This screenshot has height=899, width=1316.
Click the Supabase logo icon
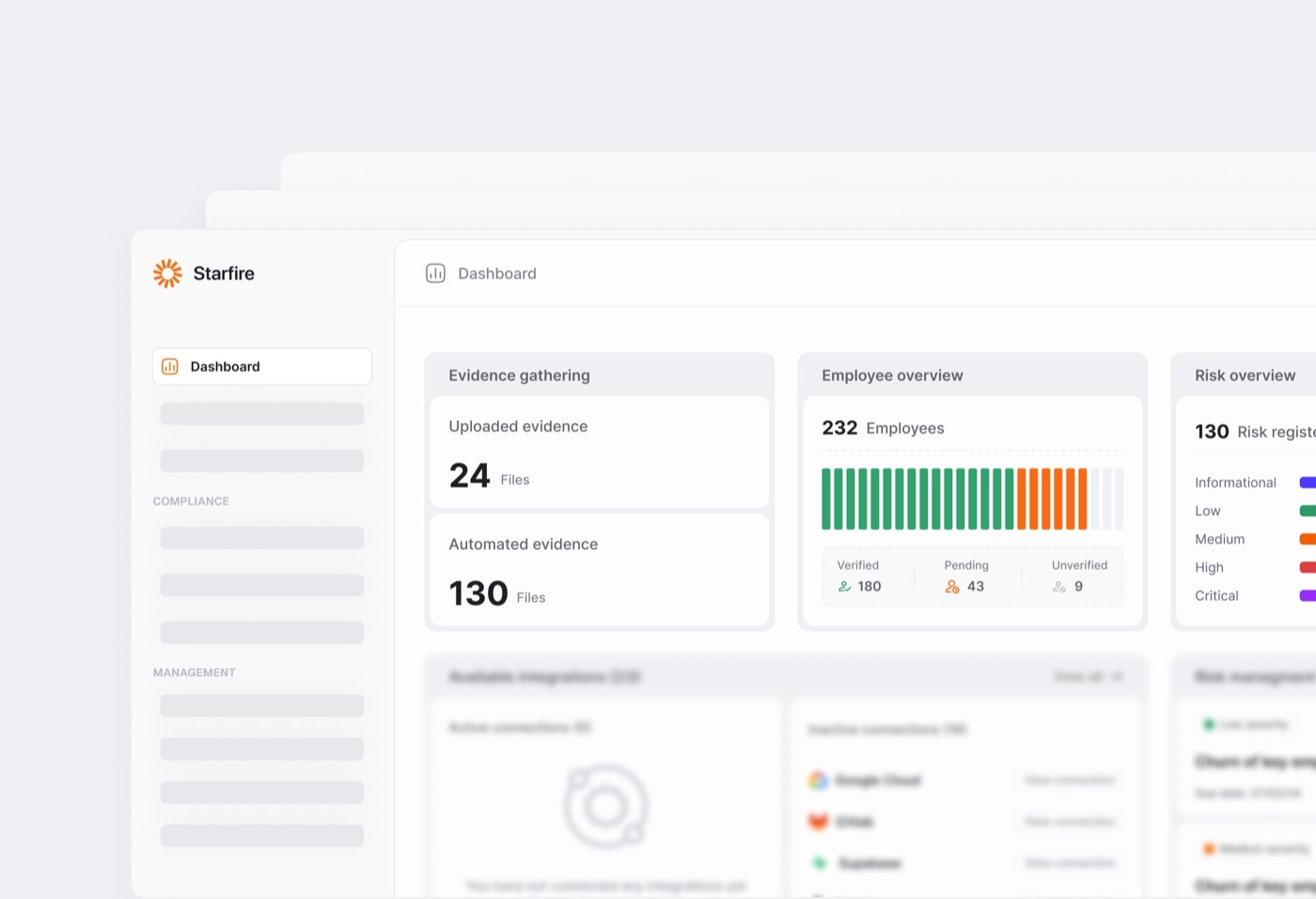(819, 863)
